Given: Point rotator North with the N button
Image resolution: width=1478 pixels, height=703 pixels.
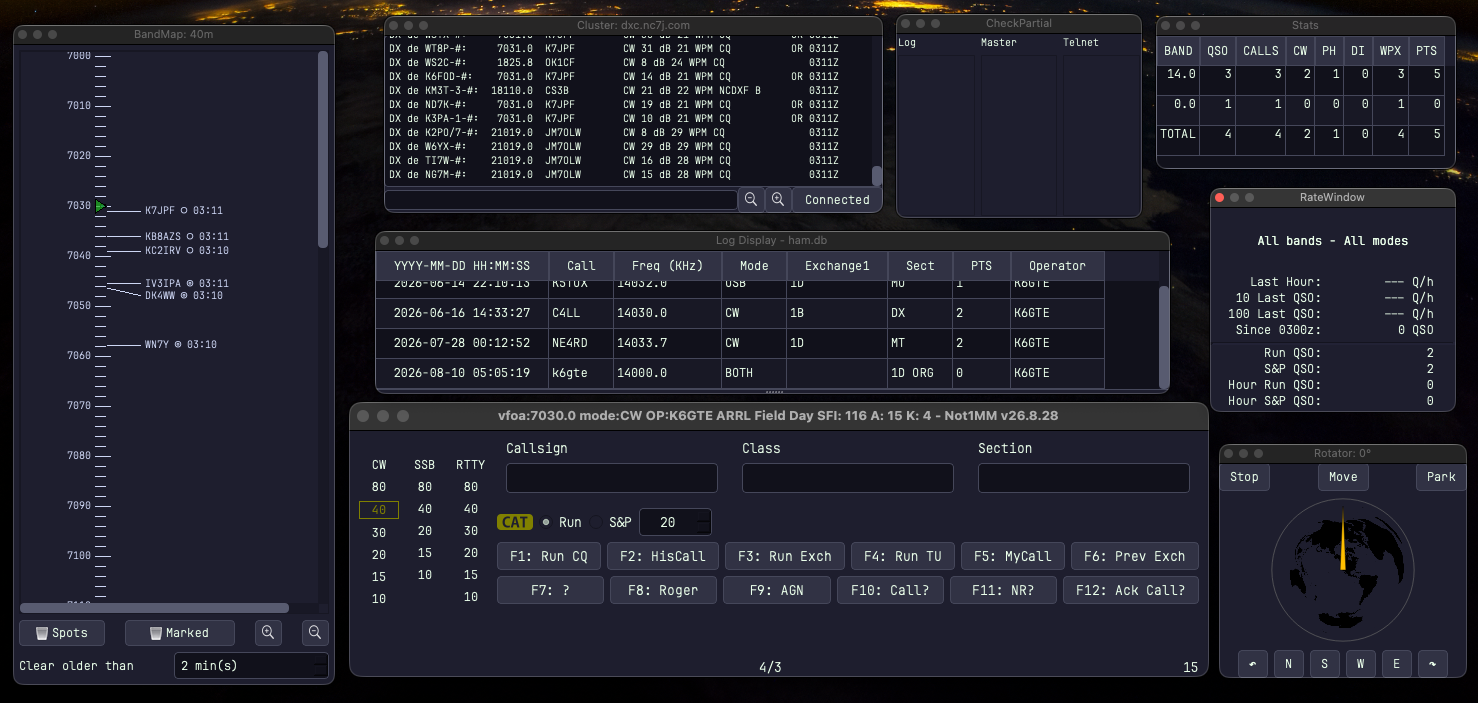Looking at the screenshot, I should (x=1289, y=663).
